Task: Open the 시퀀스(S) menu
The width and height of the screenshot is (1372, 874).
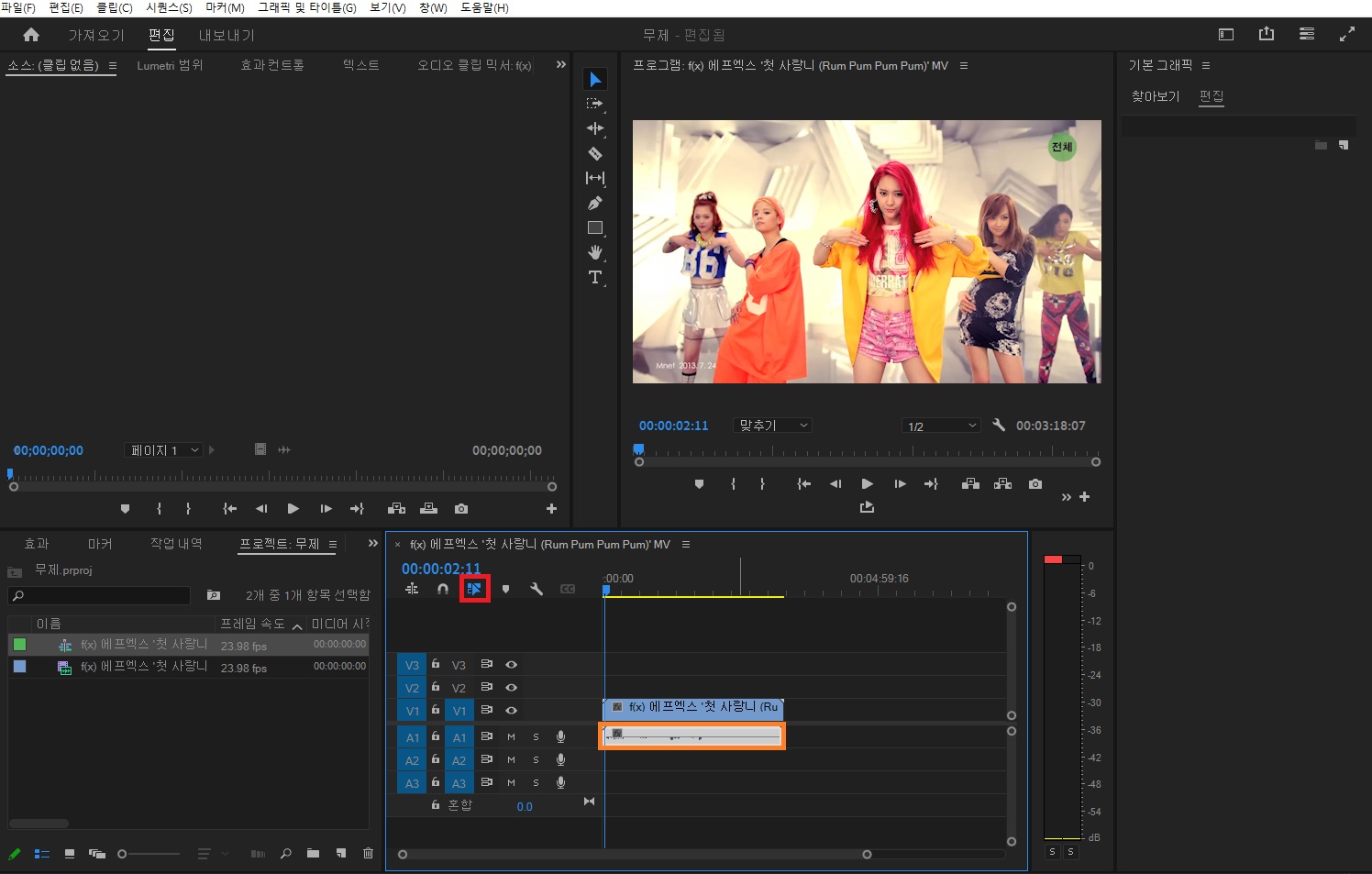Action: coord(169,8)
